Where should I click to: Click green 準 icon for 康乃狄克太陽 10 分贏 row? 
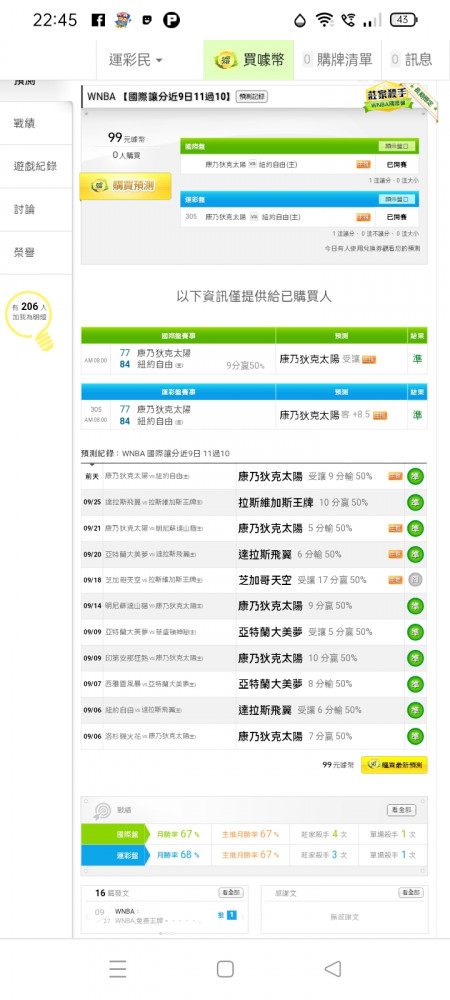(416, 658)
